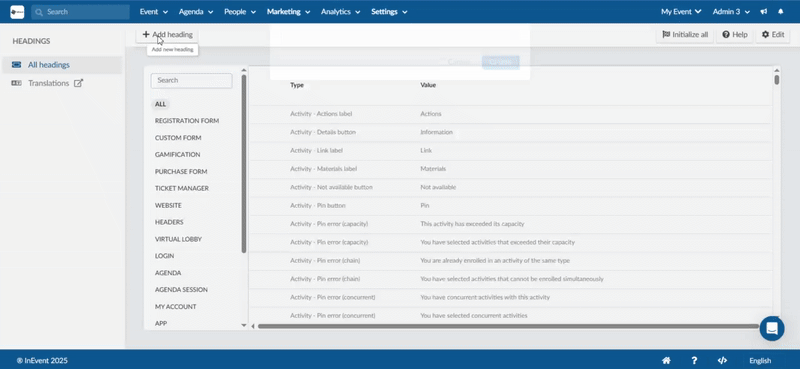Viewport: 800px width, 369px height.
Task: Select the CUSTOM FORM category
Action: 178,138
